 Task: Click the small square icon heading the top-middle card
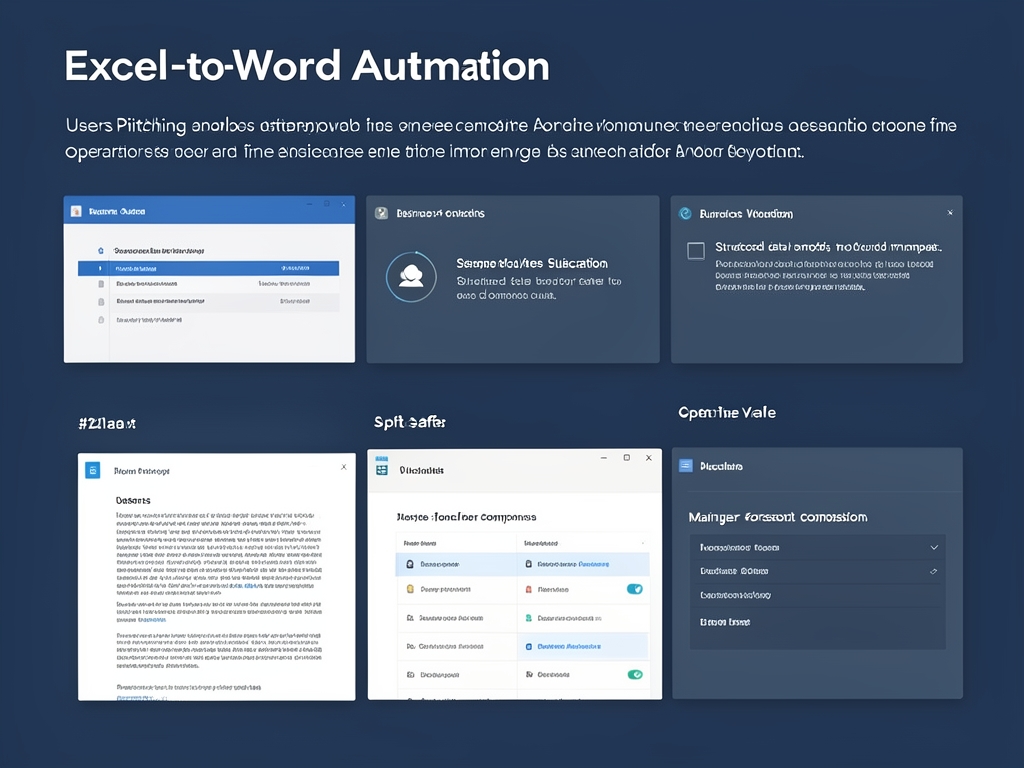(381, 214)
